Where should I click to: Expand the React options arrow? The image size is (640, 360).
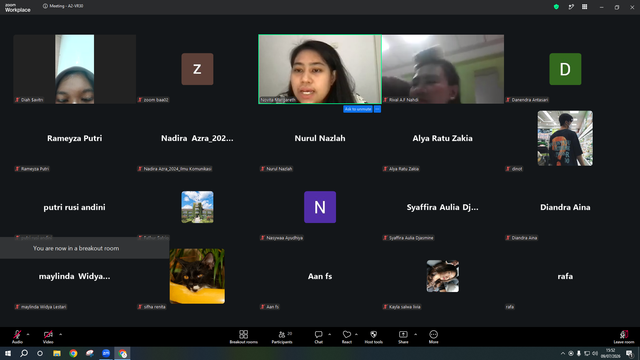tap(356, 334)
